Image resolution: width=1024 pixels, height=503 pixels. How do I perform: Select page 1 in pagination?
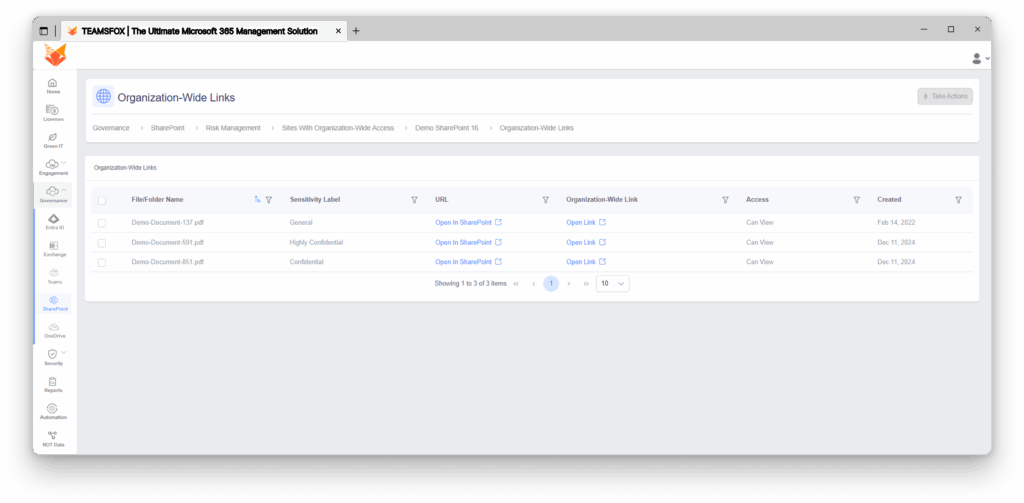click(x=551, y=284)
